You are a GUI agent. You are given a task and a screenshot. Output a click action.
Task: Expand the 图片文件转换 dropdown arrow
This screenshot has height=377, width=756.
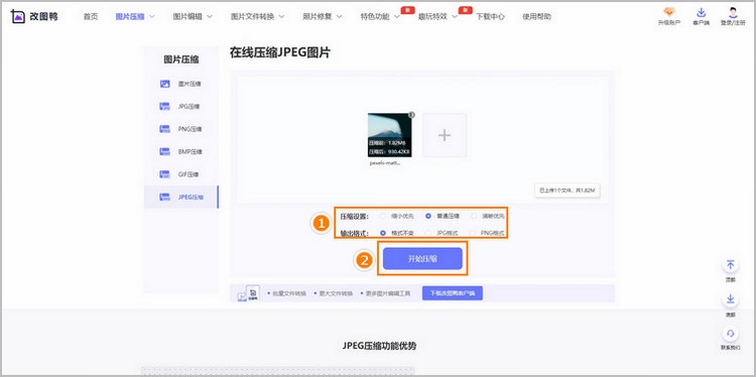pos(282,16)
